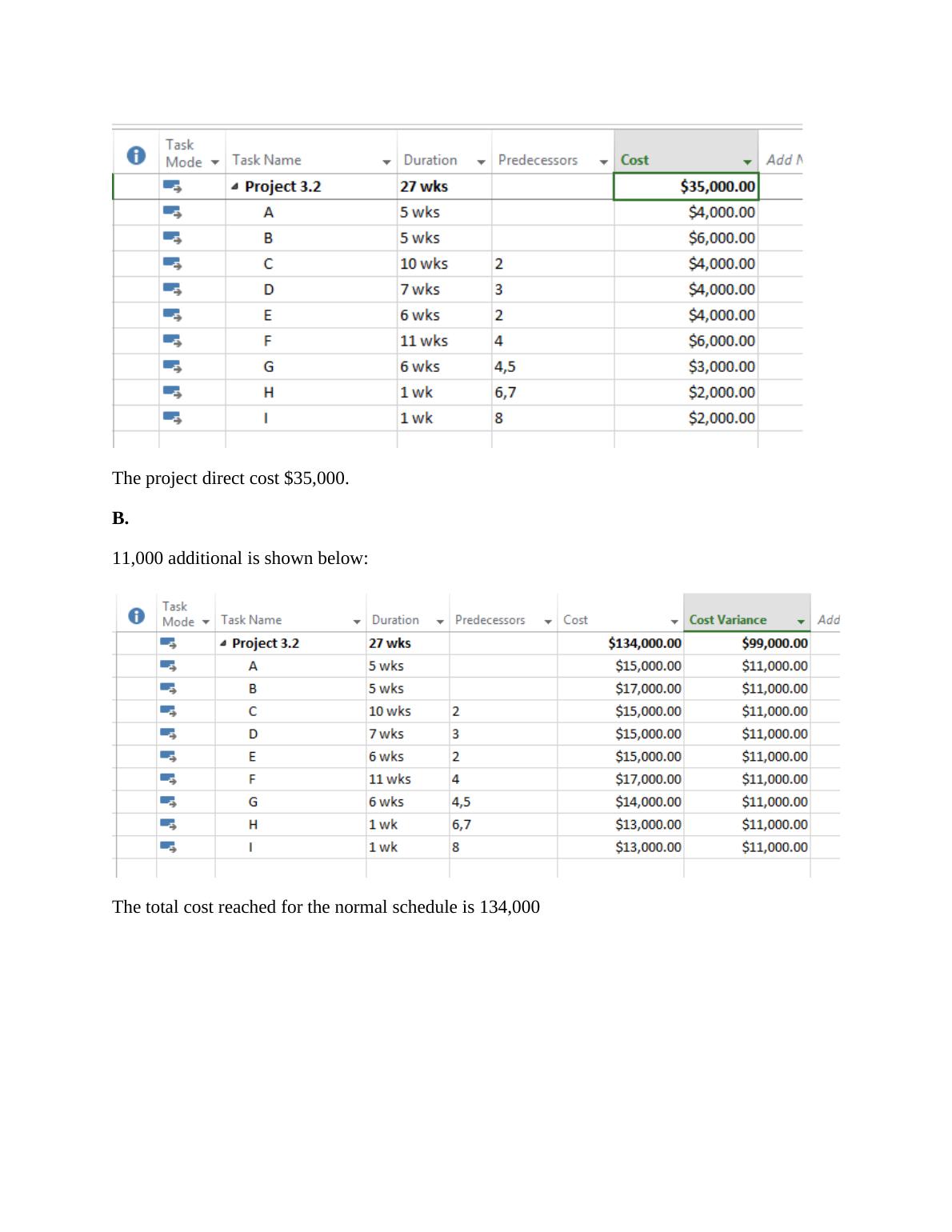The image size is (952, 1232).
Task: Collapse Project 3.2 summary task in second table
Action: click(x=223, y=643)
